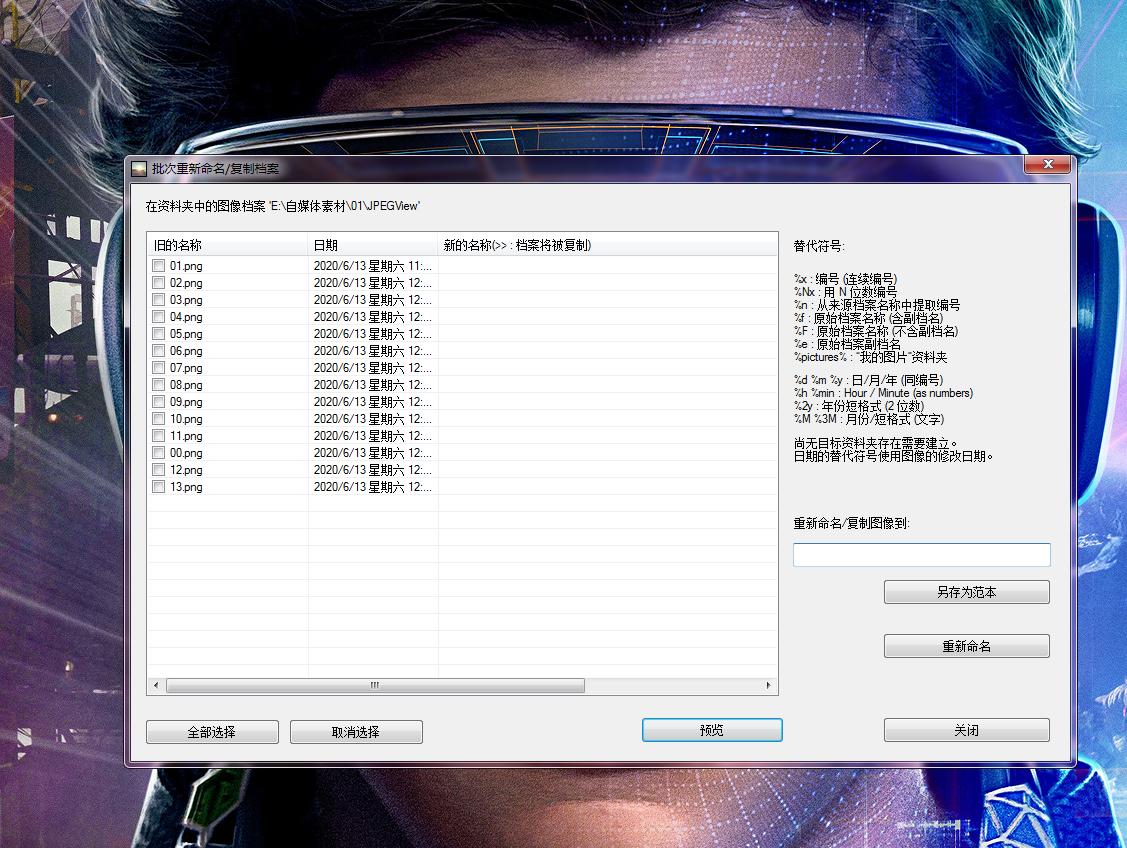Check the checkbox beside 13.png
This screenshot has width=1127, height=848.
coord(157,486)
